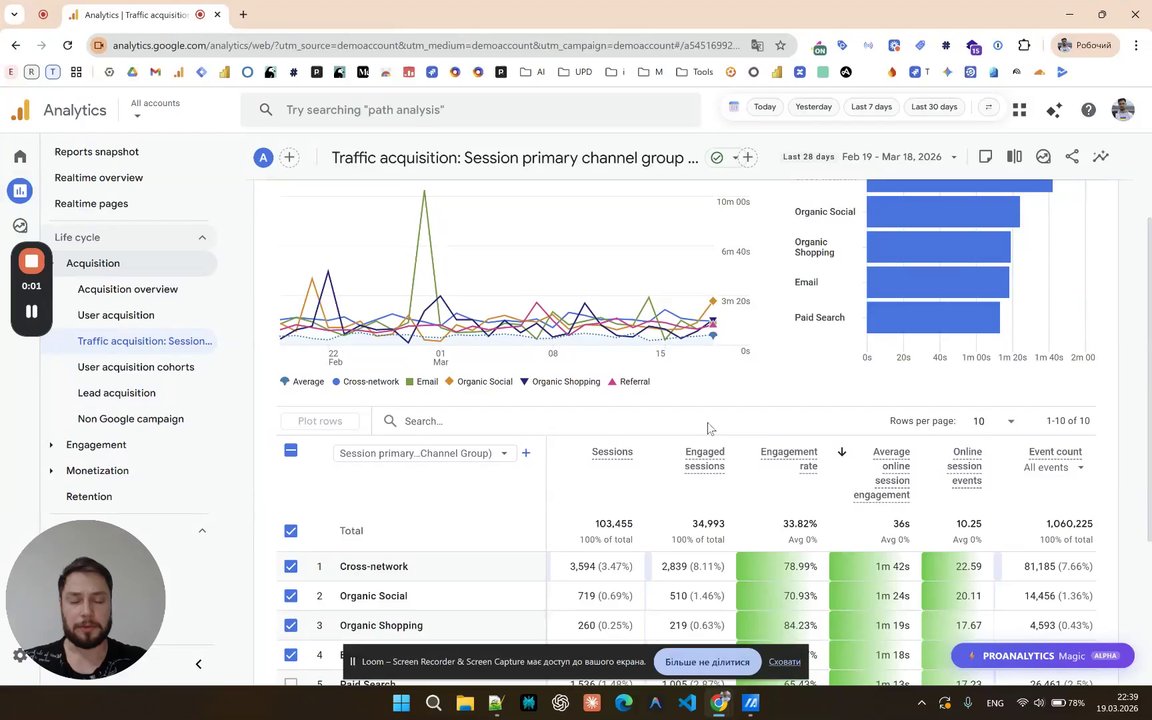Uncheck the Cross-network row checkbox

(x=291, y=566)
